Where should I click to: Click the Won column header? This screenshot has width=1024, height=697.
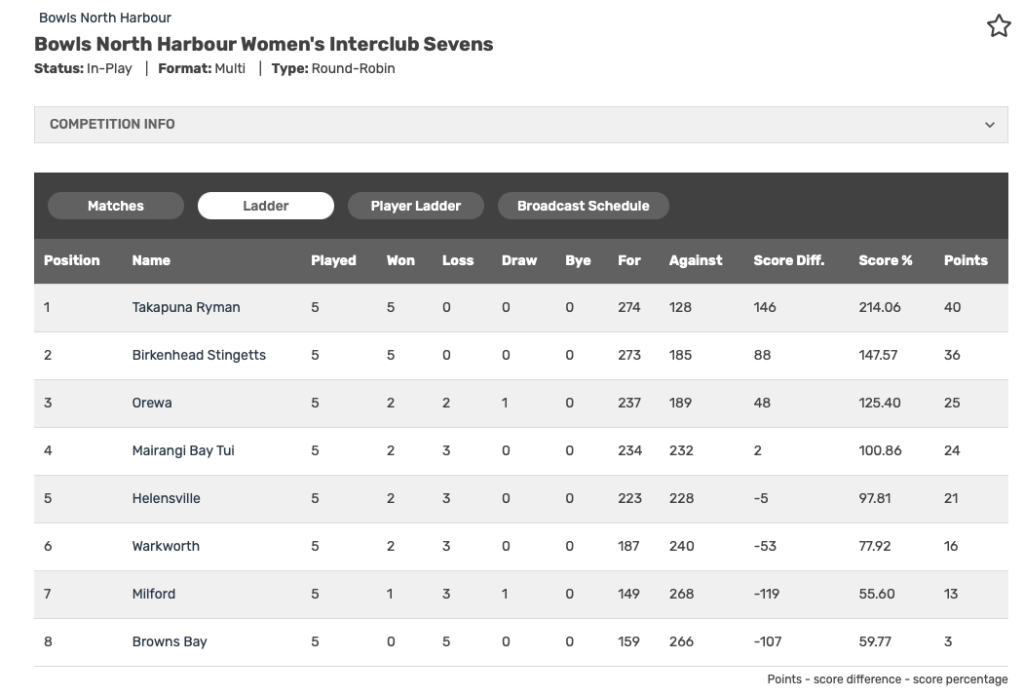(x=400, y=260)
